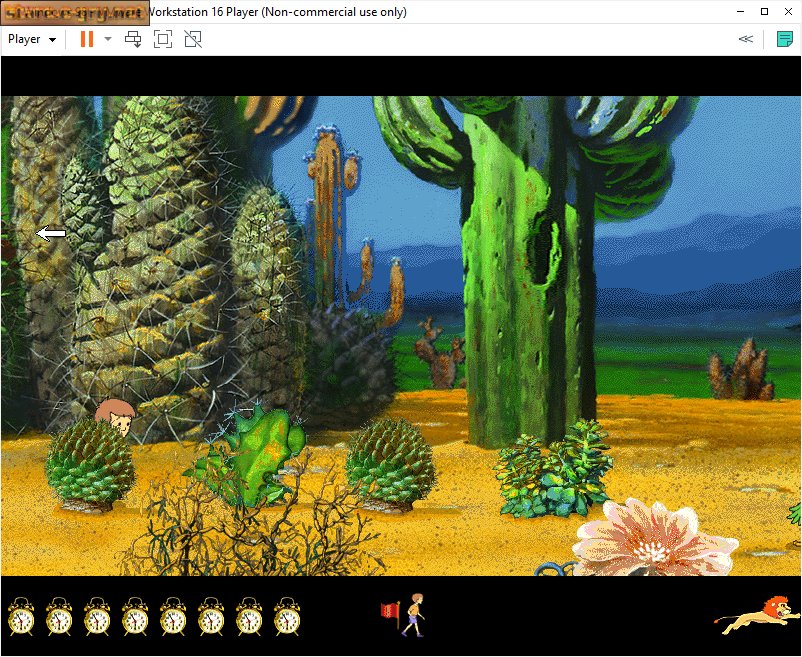Maximize the VMware Player window
The width and height of the screenshot is (802, 657).
[x=764, y=11]
